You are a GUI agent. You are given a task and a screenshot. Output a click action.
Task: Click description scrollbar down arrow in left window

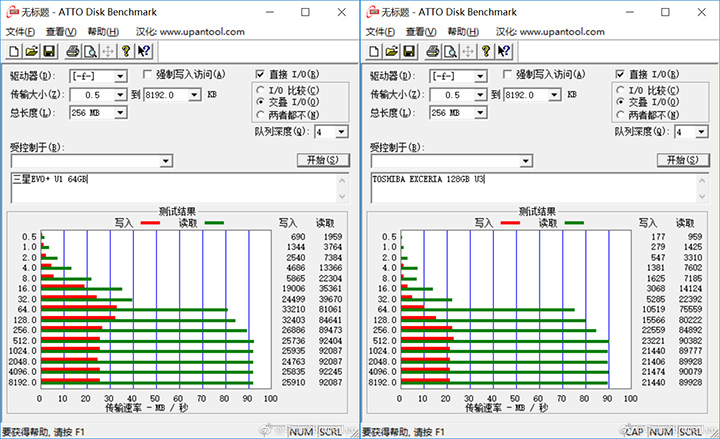click(342, 197)
